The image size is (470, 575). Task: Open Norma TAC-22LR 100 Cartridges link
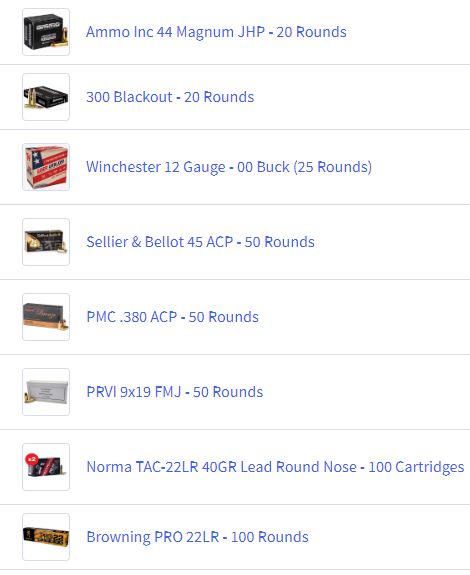[276, 467]
